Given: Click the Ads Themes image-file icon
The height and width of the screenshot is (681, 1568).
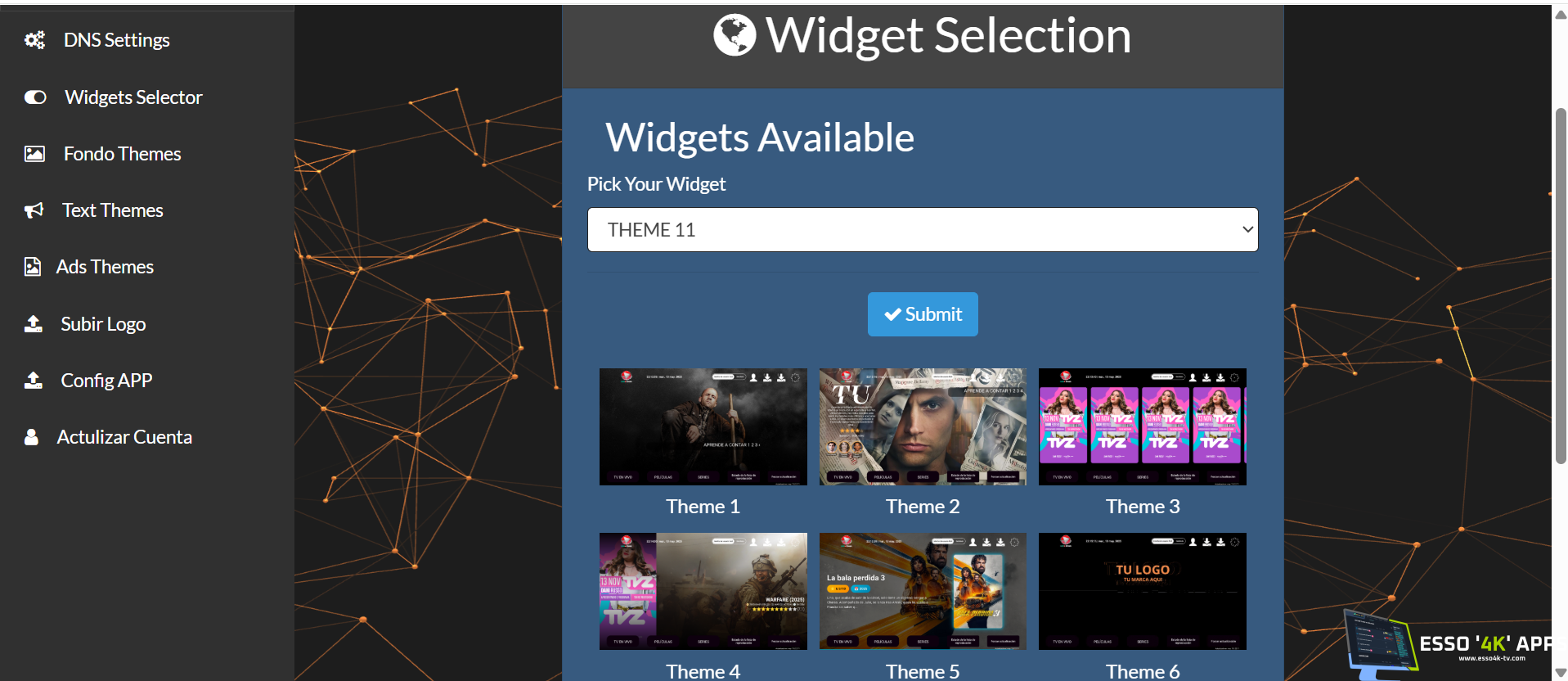Looking at the screenshot, I should [x=33, y=267].
